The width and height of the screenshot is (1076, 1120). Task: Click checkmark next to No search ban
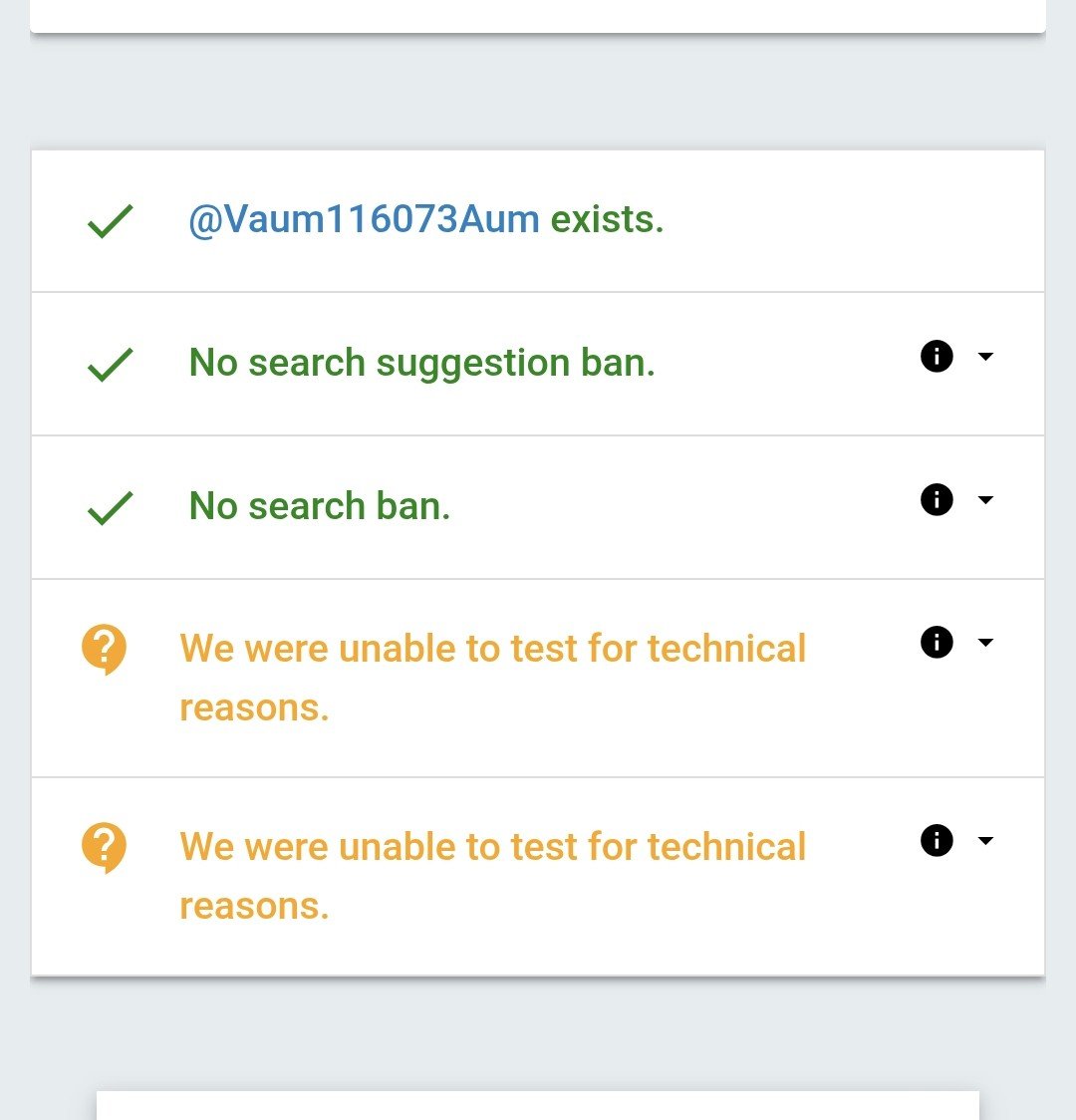click(x=110, y=508)
